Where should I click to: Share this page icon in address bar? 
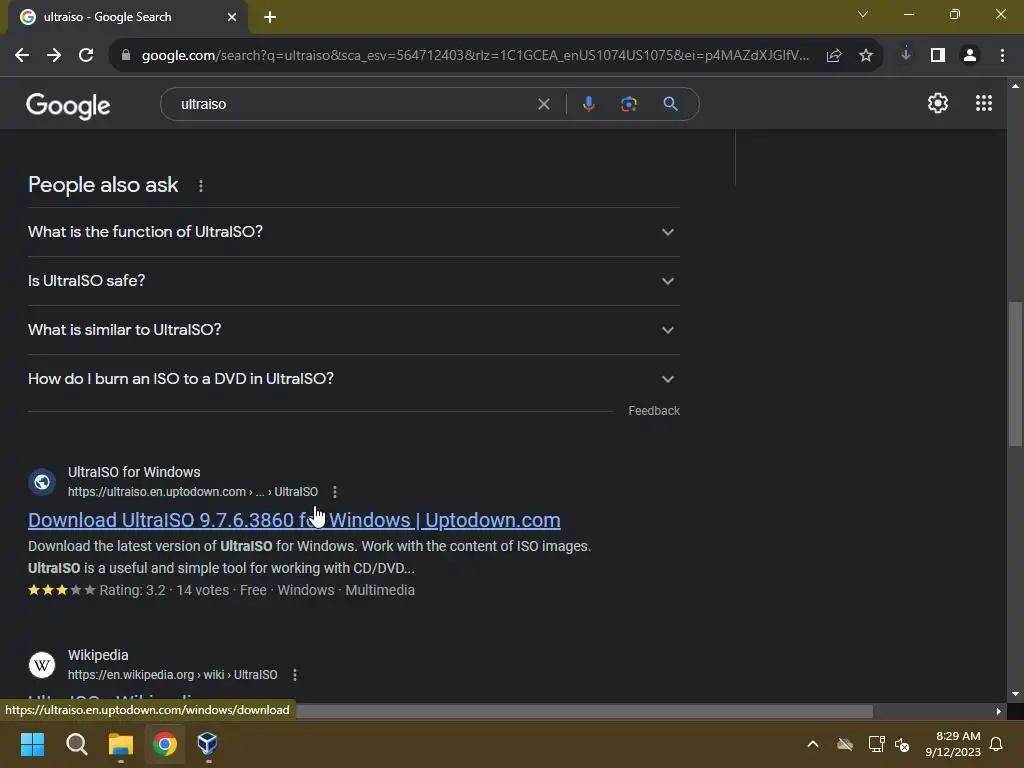[833, 56]
